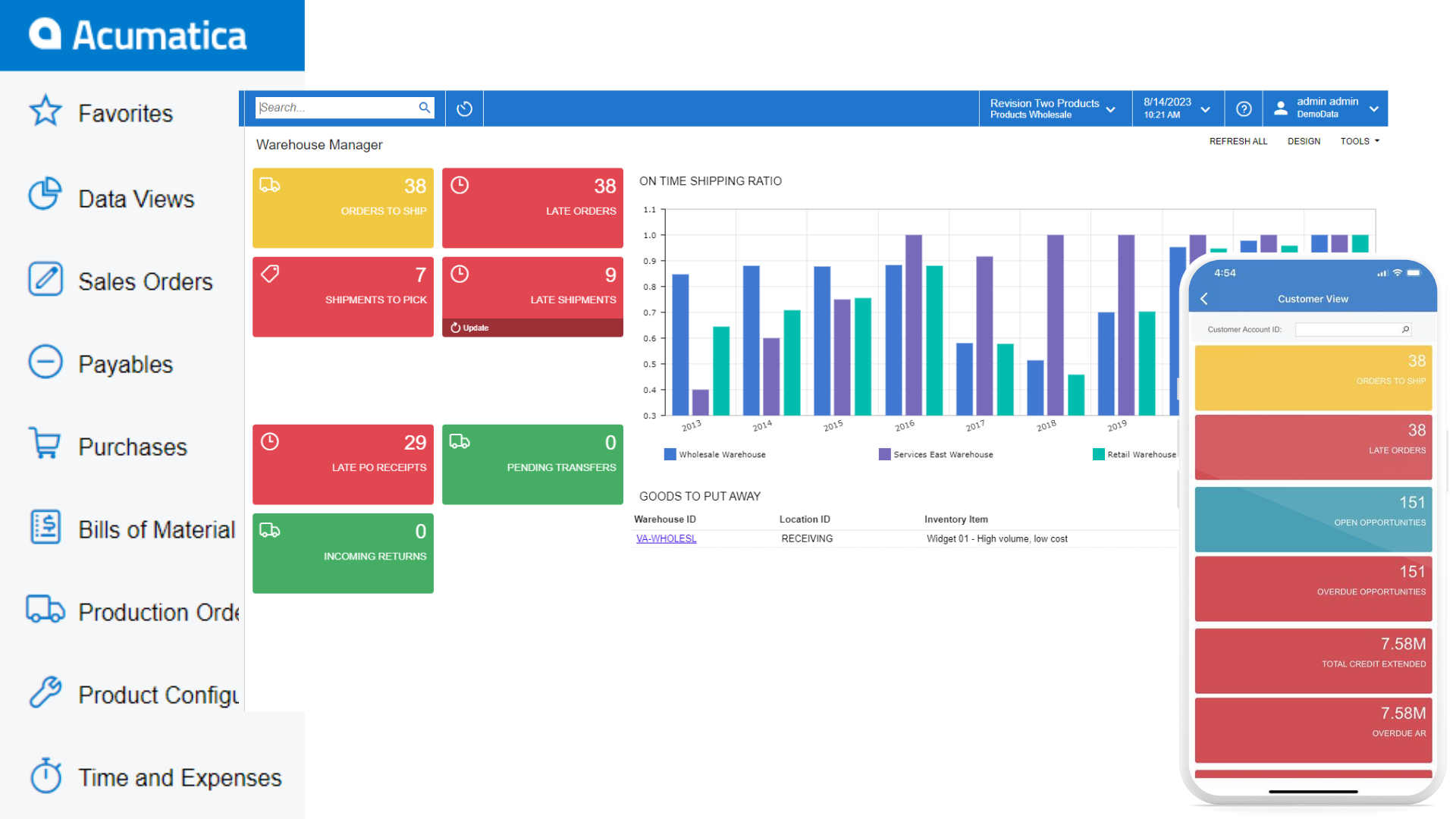Screen dimensions: 1456x819
Task: Click the REFRESH ALL button
Action: tap(1240, 141)
